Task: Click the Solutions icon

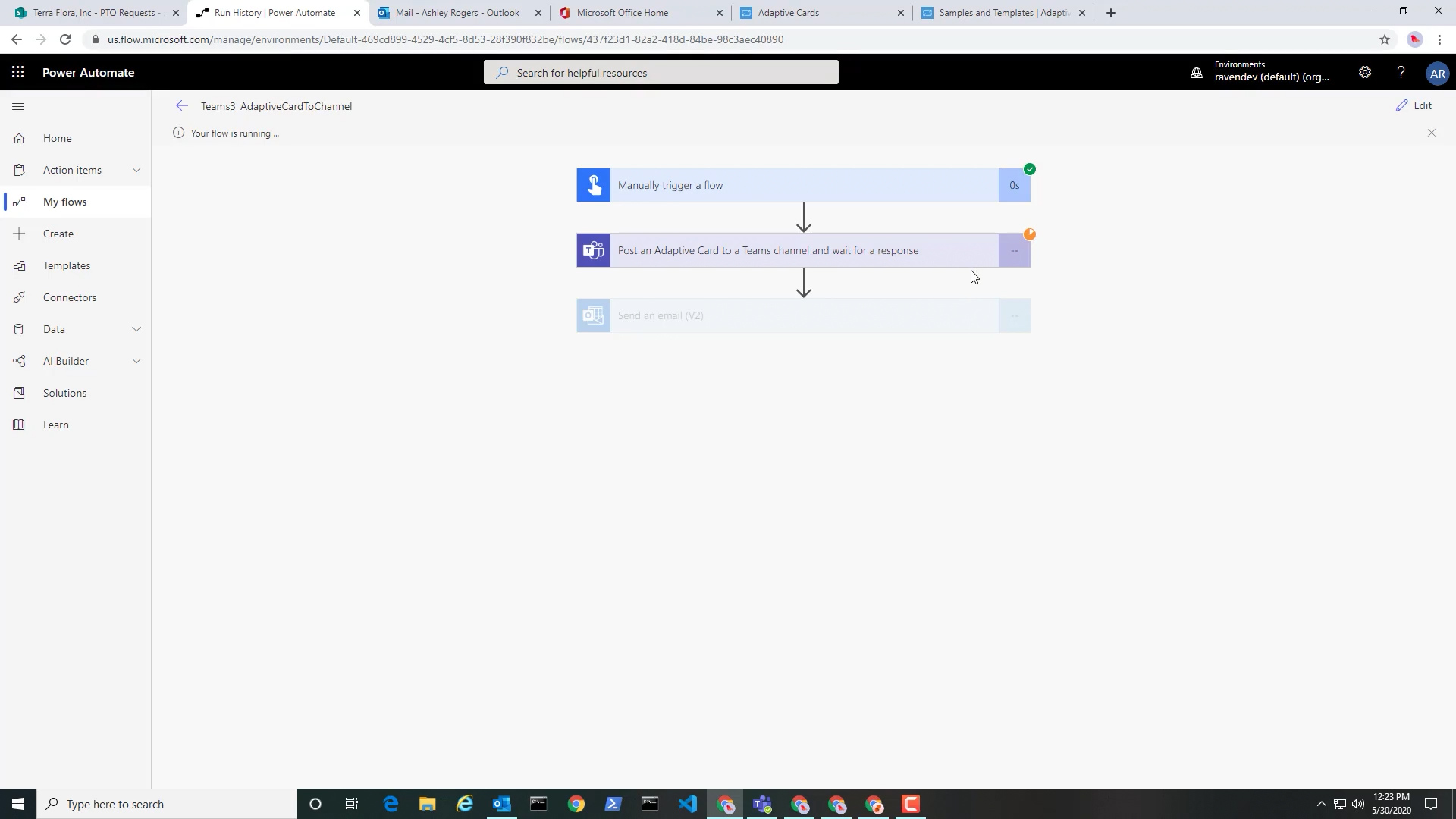Action: coord(19,393)
